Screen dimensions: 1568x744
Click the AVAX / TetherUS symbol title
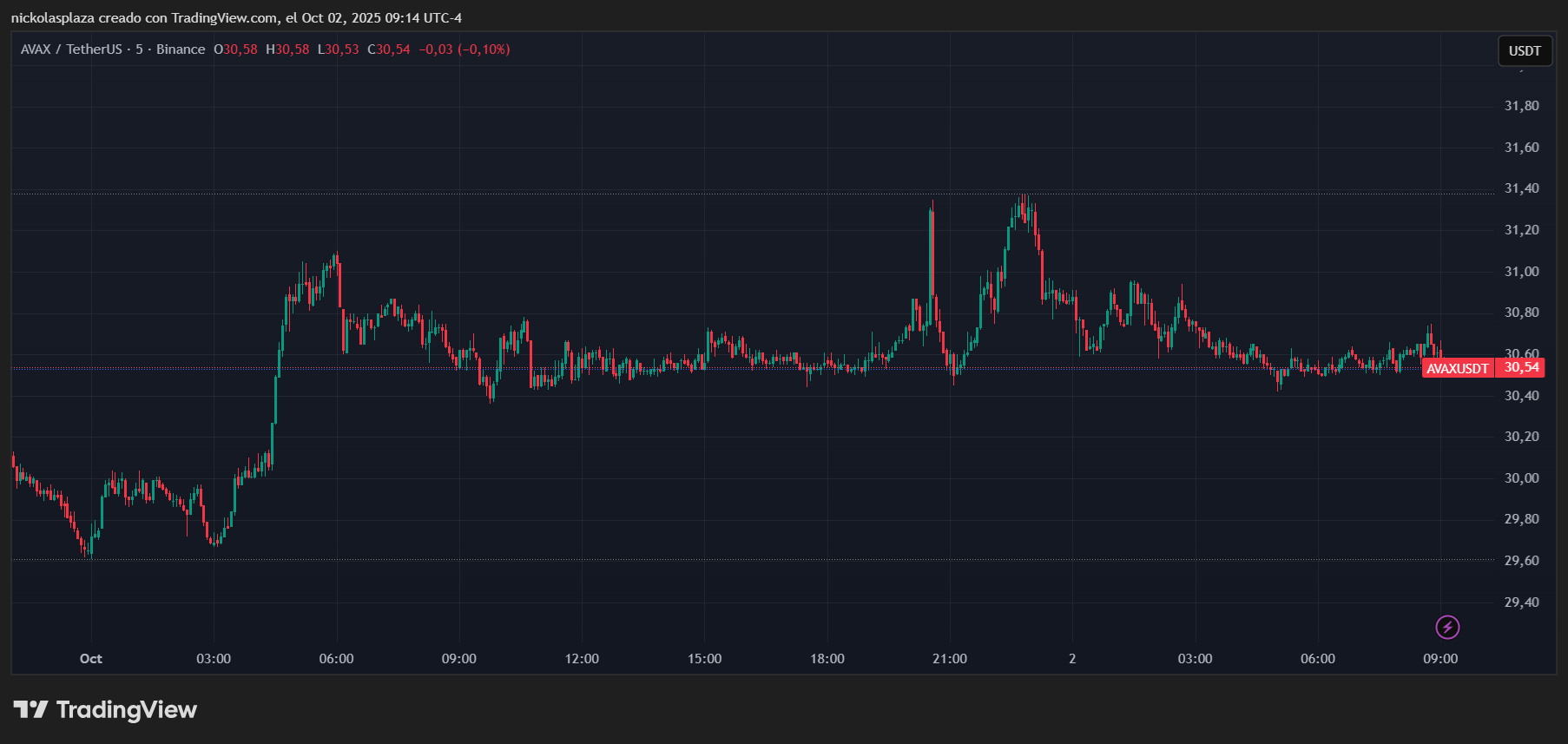(x=71, y=49)
